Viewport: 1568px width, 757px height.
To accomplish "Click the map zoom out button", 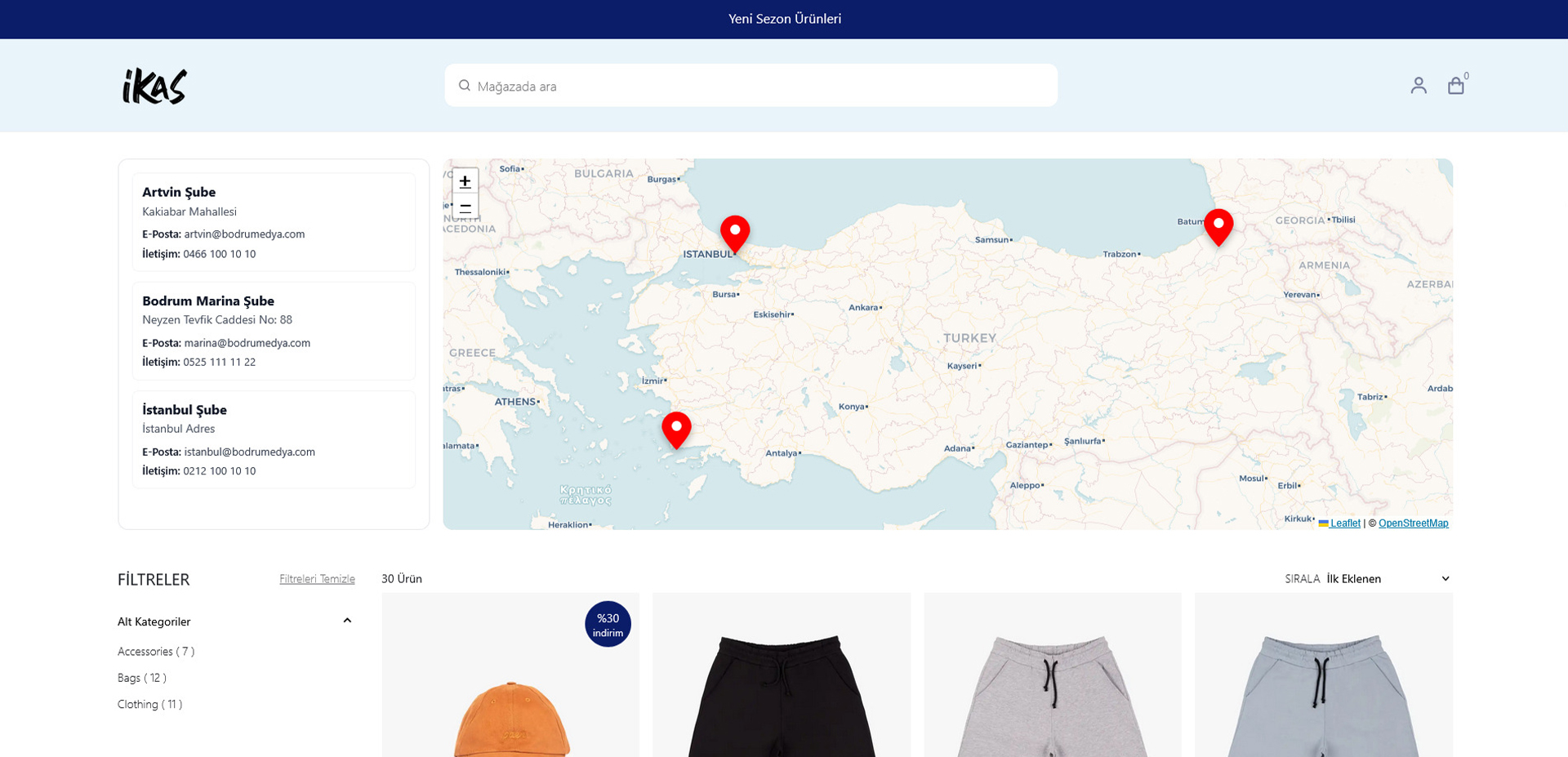I will pos(465,207).
